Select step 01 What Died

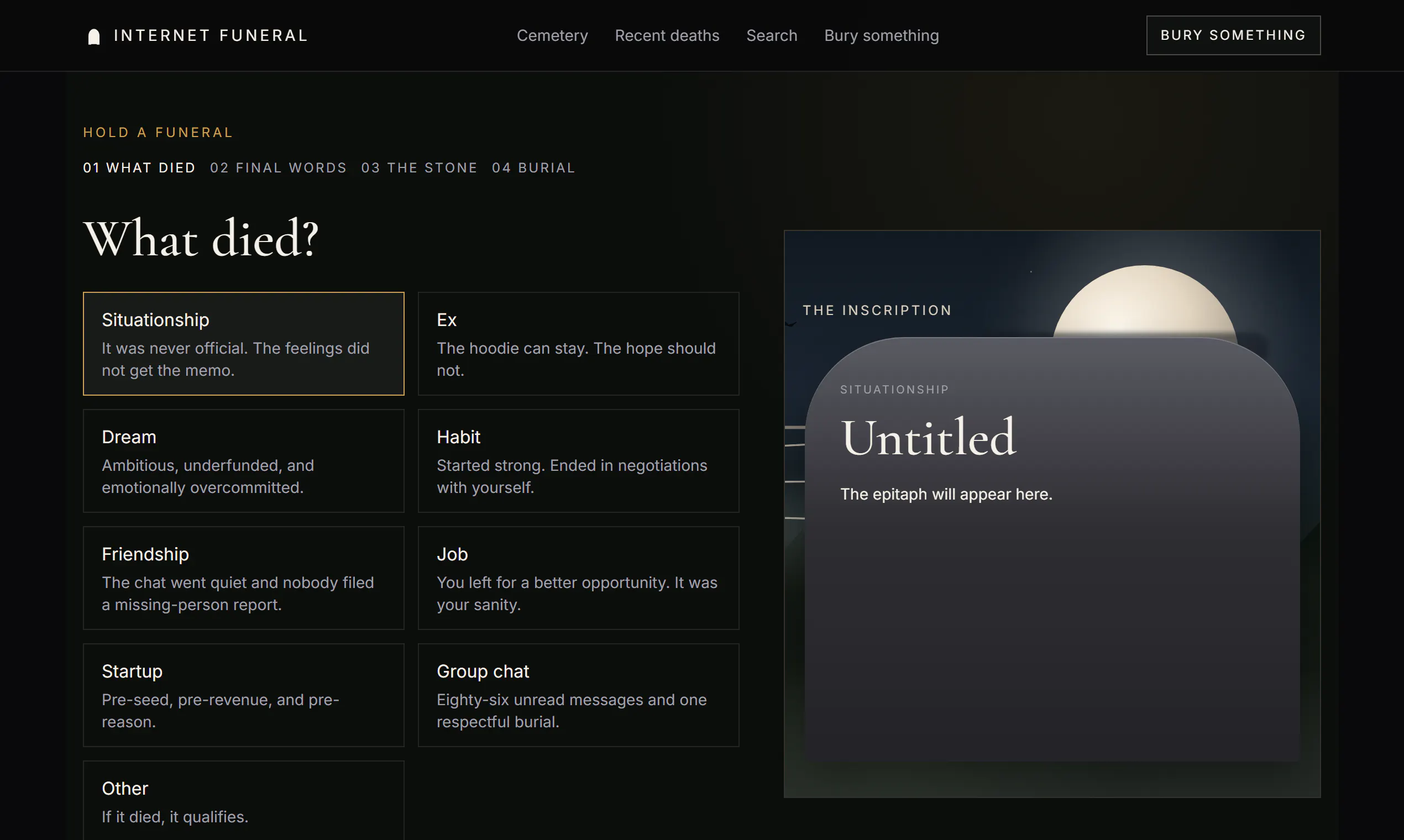click(139, 168)
